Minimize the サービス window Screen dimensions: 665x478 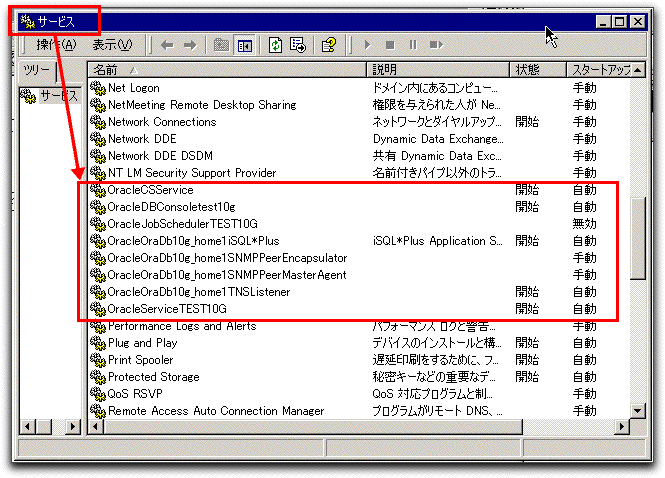click(603, 21)
